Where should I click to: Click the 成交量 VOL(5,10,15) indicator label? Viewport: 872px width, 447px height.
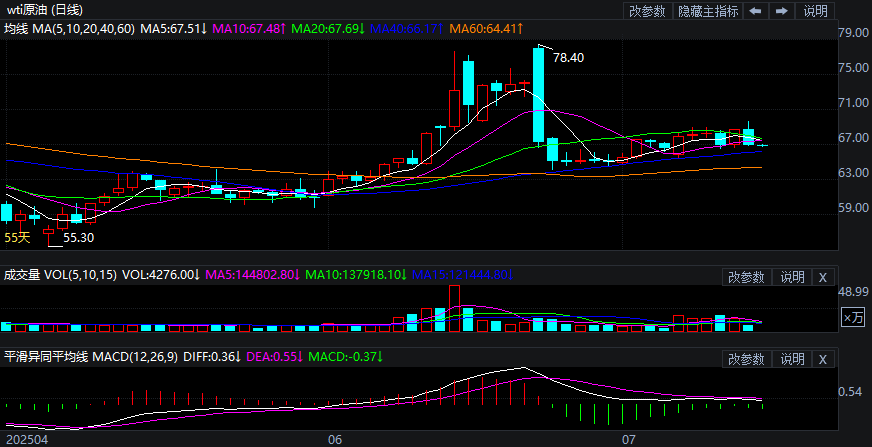(60, 275)
